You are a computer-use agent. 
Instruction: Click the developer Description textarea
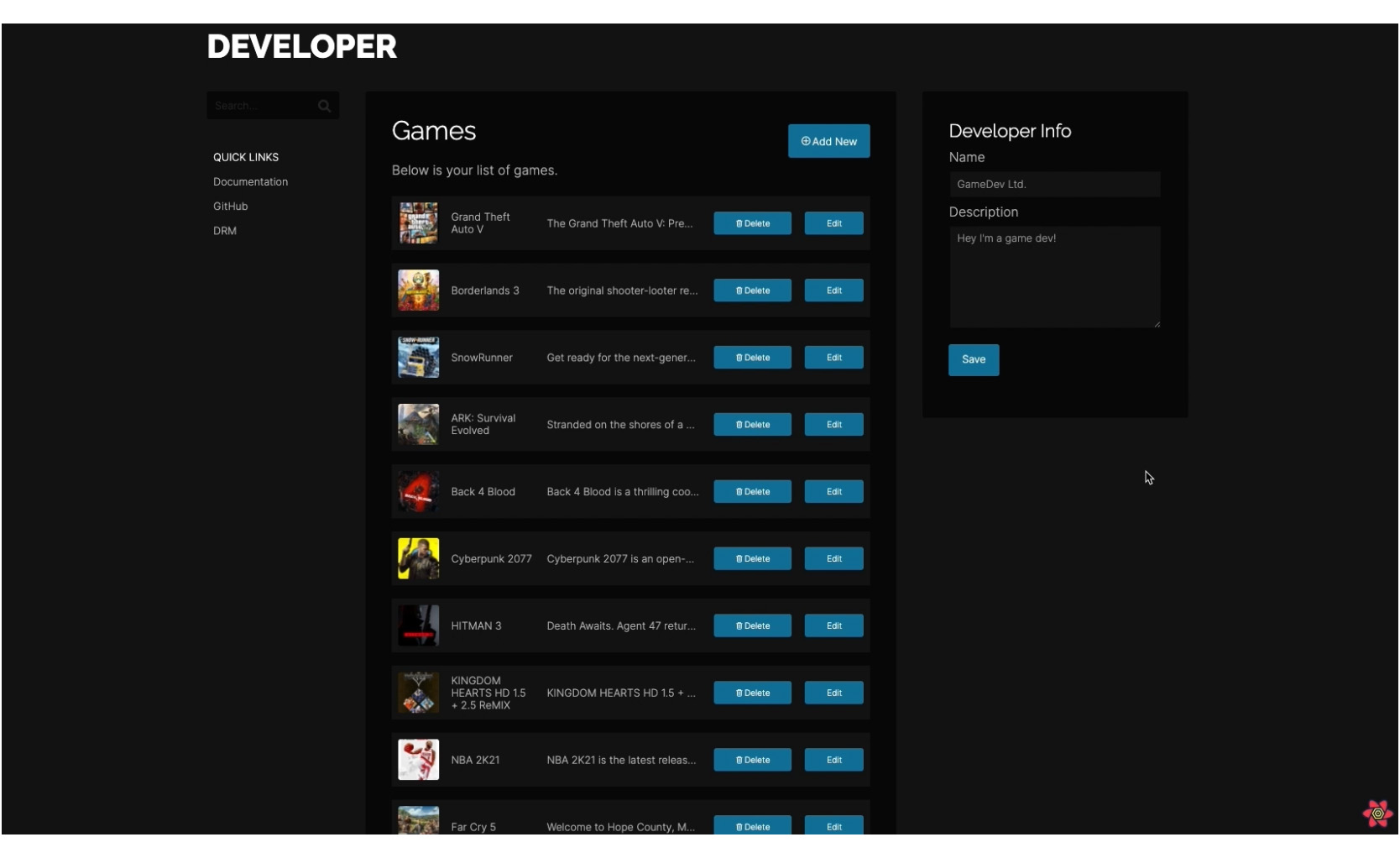(1054, 277)
